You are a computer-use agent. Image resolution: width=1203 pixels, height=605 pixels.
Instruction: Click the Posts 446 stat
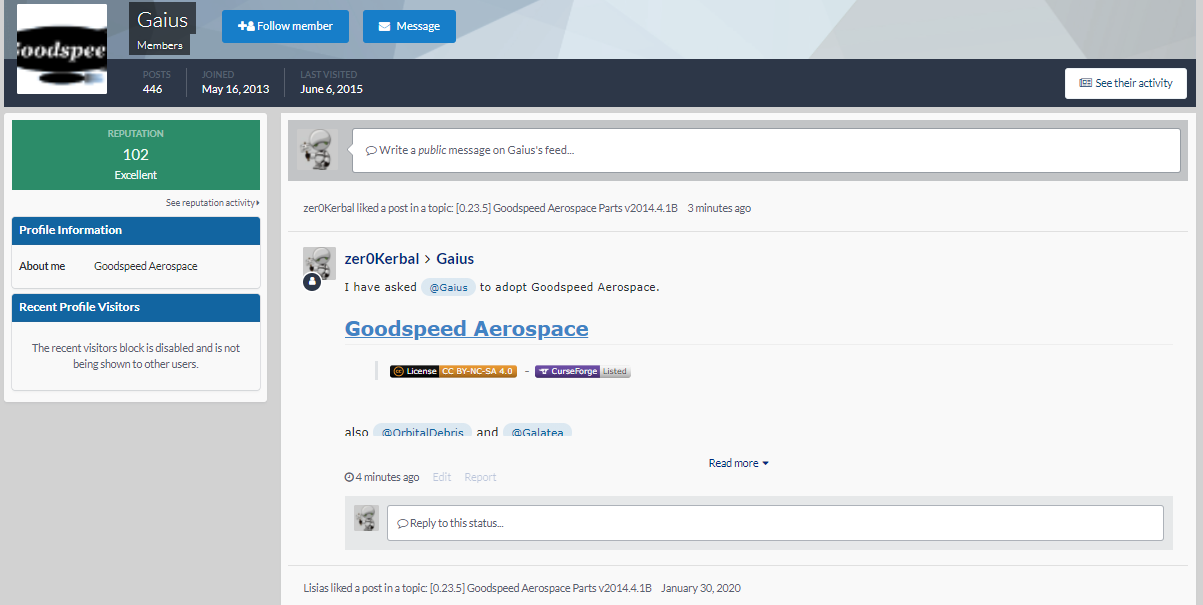coord(157,82)
